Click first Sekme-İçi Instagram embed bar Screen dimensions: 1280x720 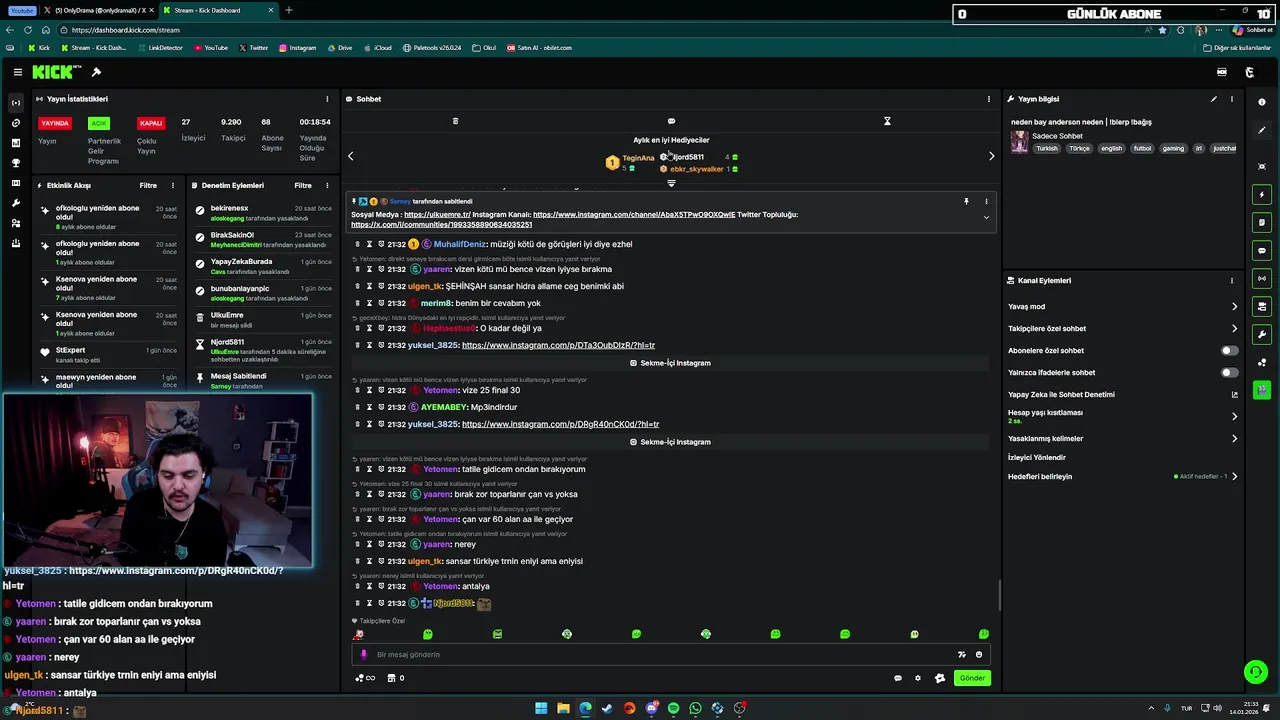[x=671, y=363]
